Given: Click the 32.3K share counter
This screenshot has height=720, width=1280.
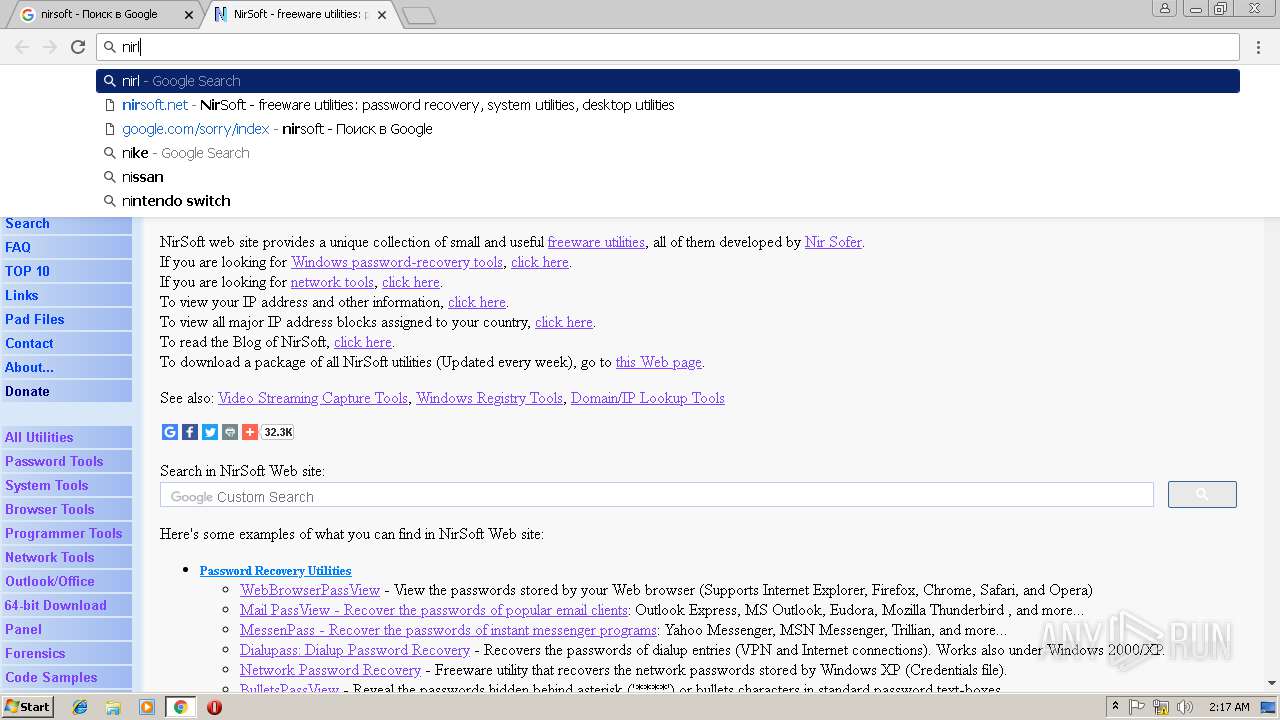Looking at the screenshot, I should click(278, 432).
